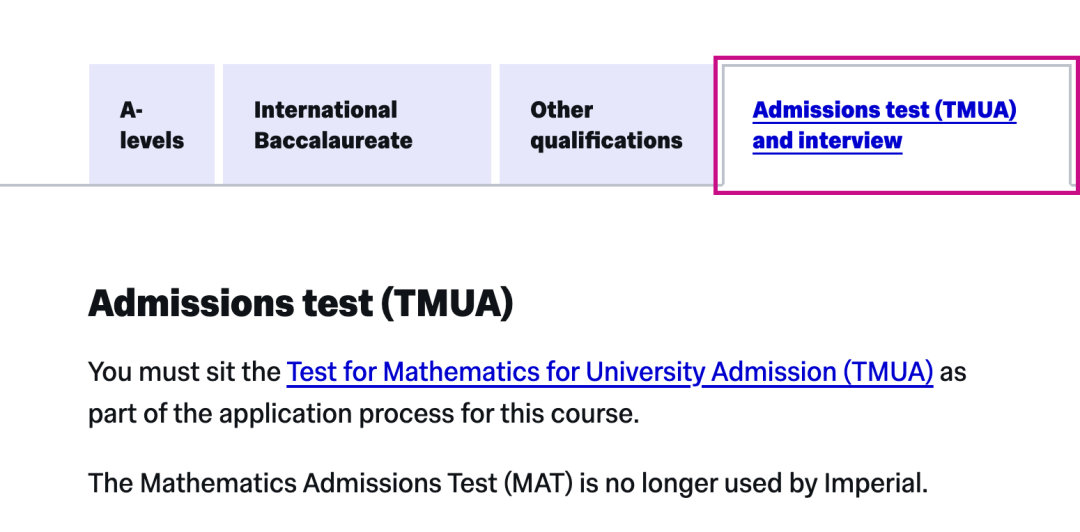Click the Admissions test (TMUA) and interview tab

[884, 125]
